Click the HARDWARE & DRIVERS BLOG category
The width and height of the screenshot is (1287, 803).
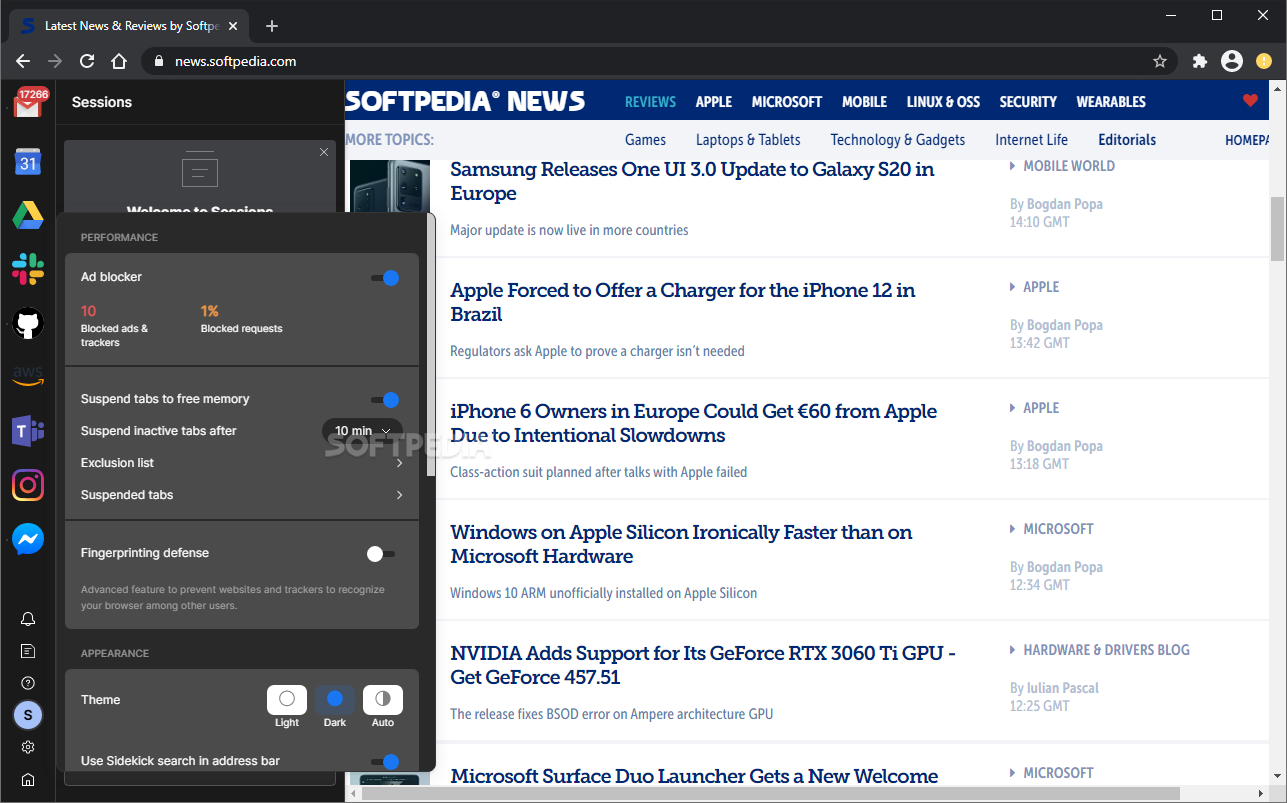pyautogui.click(x=1106, y=650)
